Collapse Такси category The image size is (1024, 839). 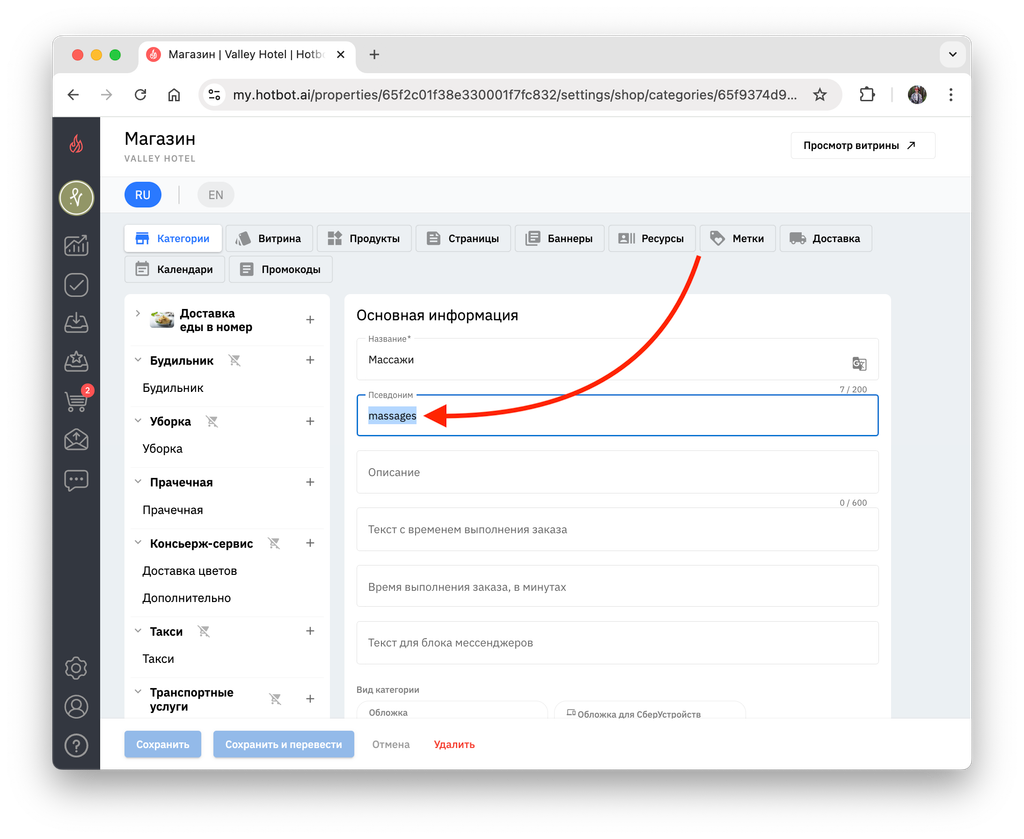tap(138, 631)
